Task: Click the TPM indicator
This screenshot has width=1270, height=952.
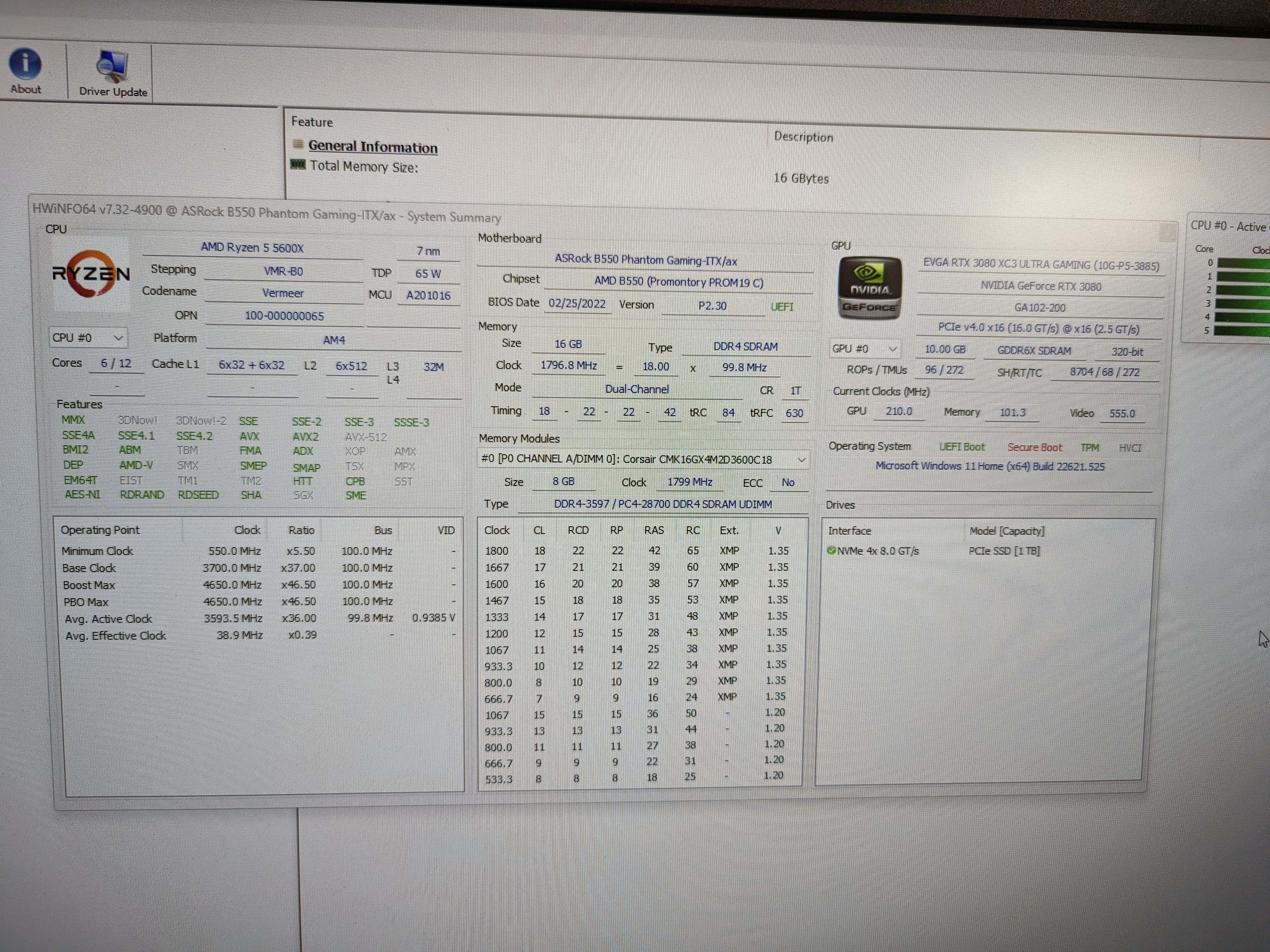Action: (x=1090, y=447)
